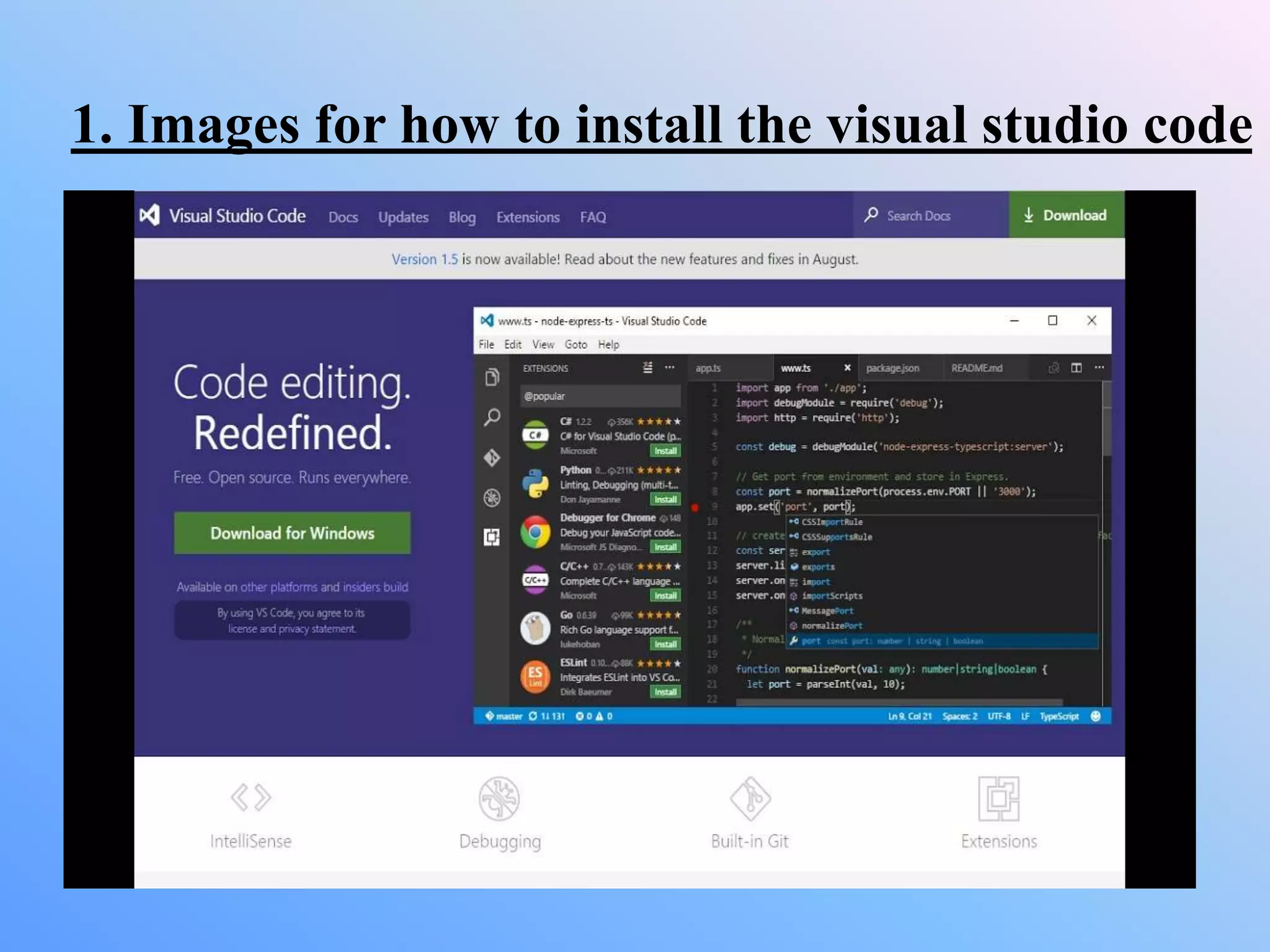1270x952 pixels.
Task: Click the breakpoint red dot on line 9
Action: [x=695, y=508]
